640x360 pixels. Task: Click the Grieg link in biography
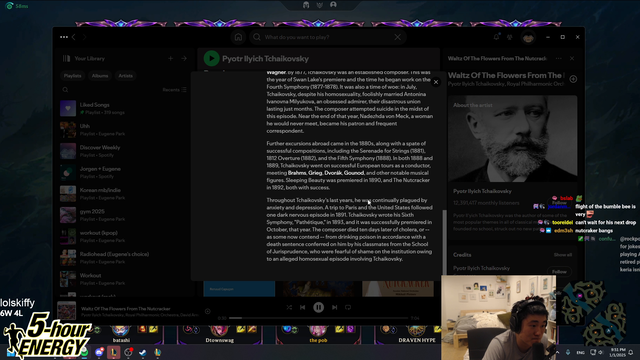315,173
